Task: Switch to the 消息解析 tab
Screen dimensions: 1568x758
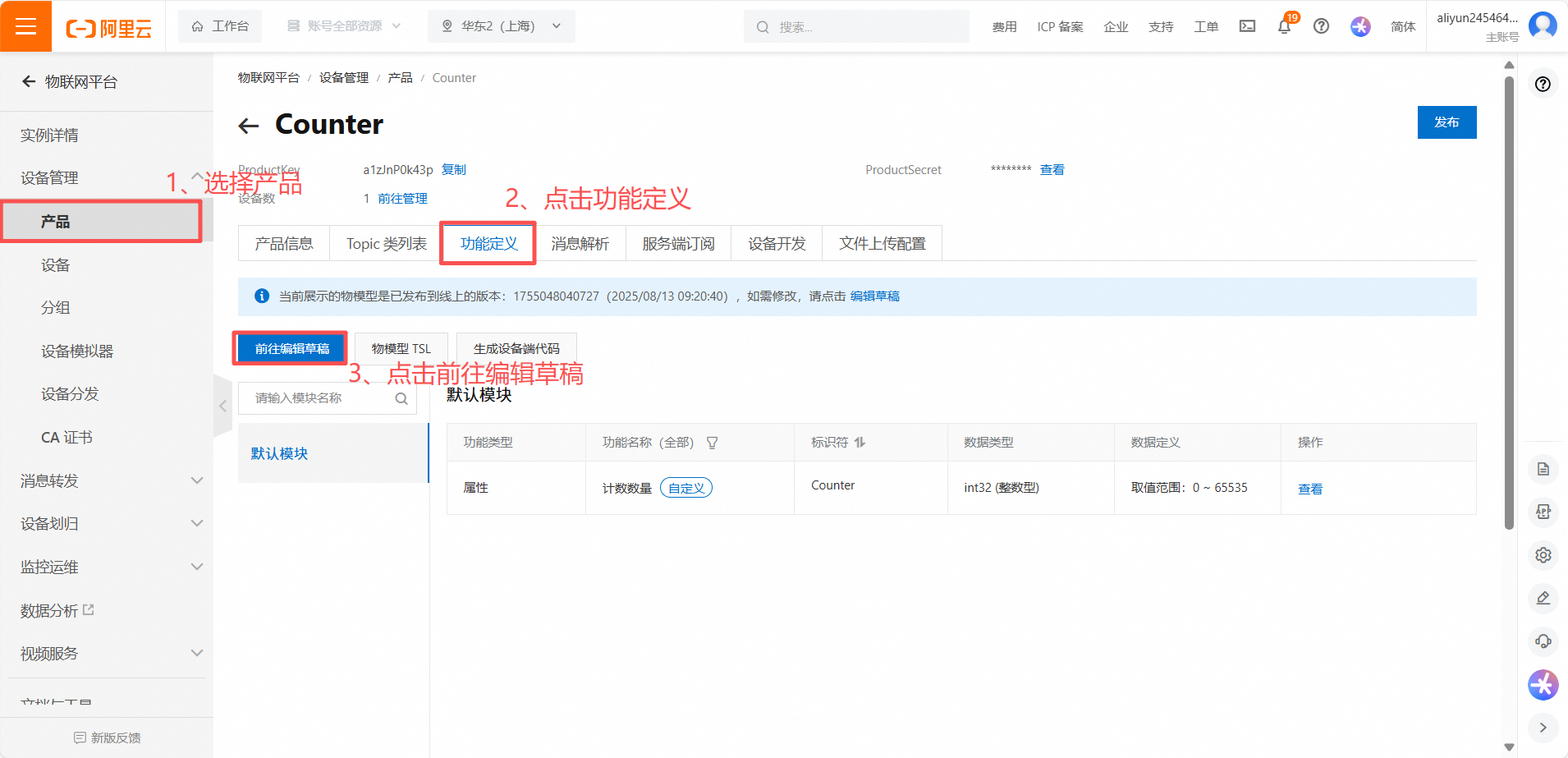Action: [x=580, y=244]
